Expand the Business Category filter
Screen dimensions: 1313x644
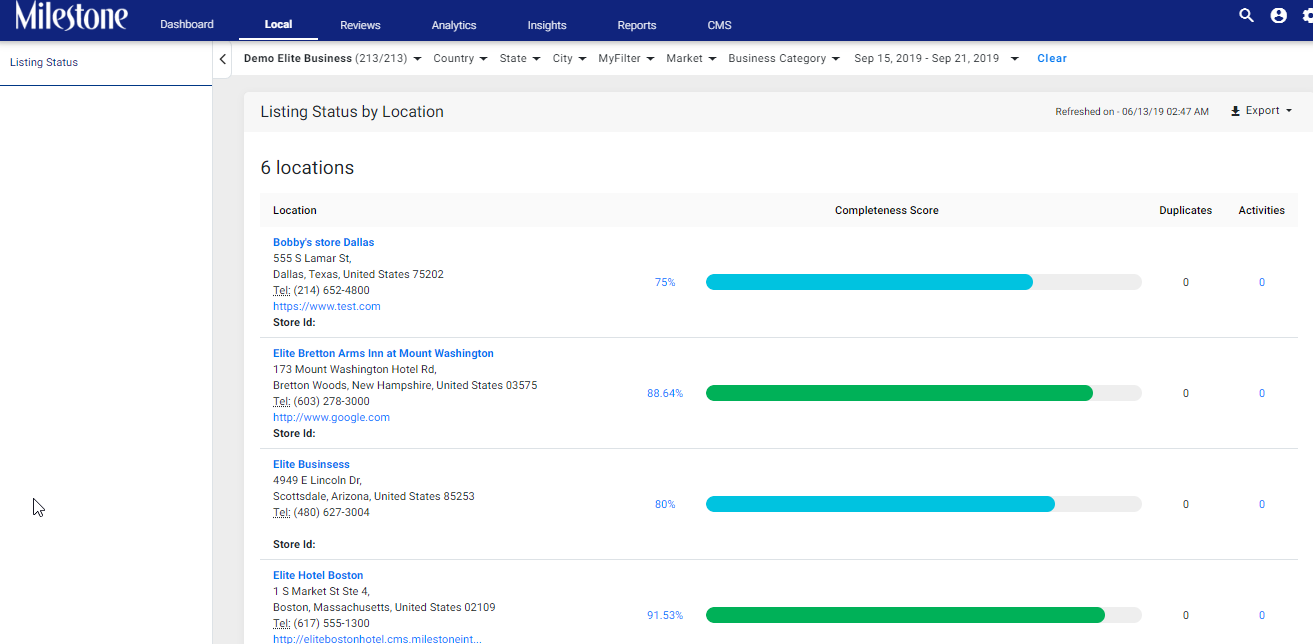pos(784,58)
